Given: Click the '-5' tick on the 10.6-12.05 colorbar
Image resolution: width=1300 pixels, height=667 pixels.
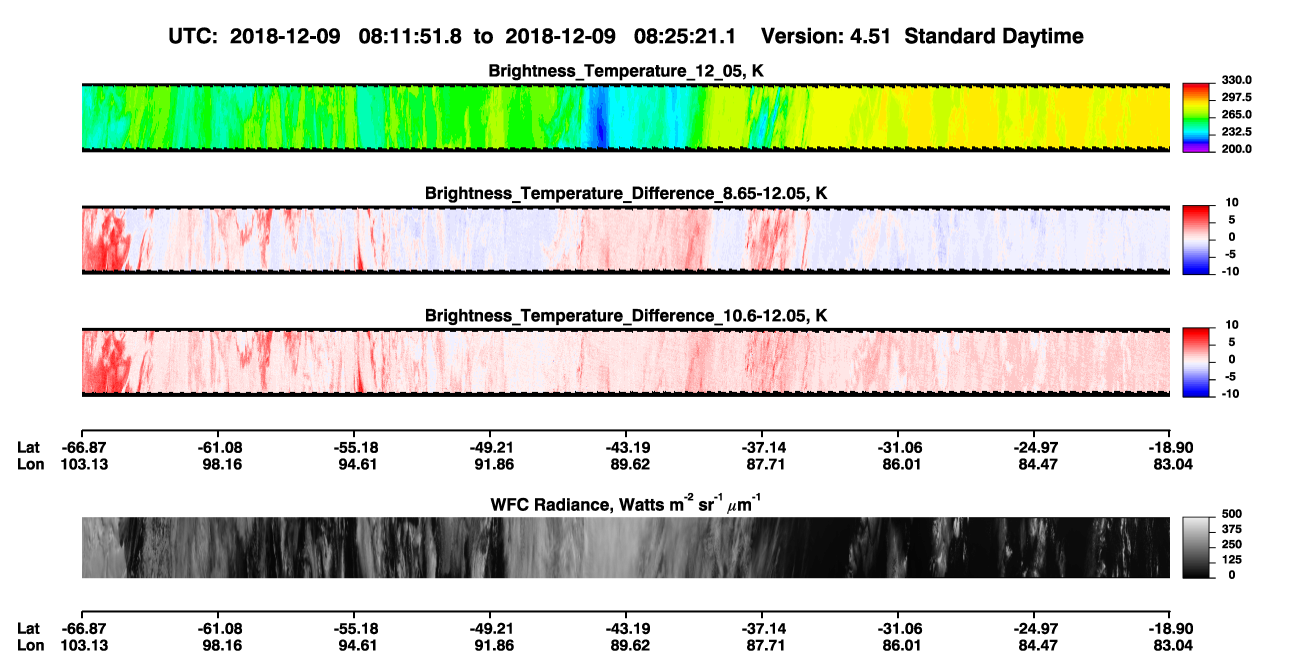Looking at the screenshot, I should tap(1232, 376).
